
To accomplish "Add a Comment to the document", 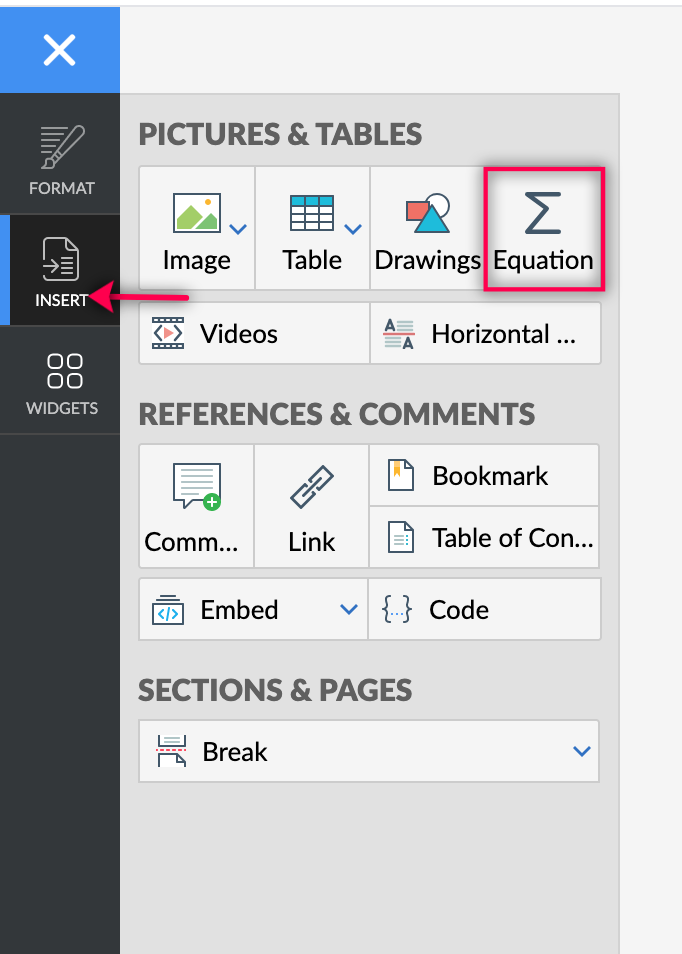I will click(x=196, y=507).
